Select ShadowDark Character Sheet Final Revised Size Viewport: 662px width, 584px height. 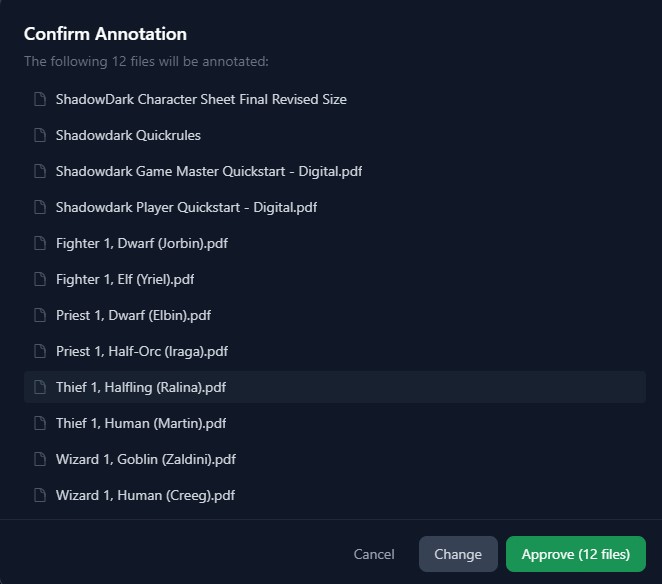[x=201, y=99]
